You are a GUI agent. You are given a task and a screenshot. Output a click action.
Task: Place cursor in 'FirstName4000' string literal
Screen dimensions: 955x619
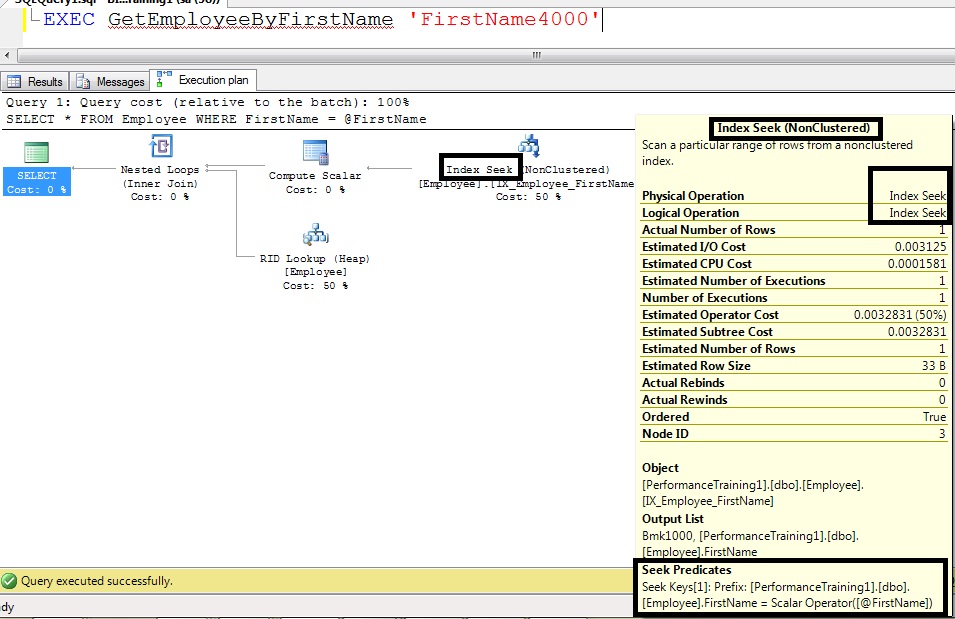(x=504, y=19)
